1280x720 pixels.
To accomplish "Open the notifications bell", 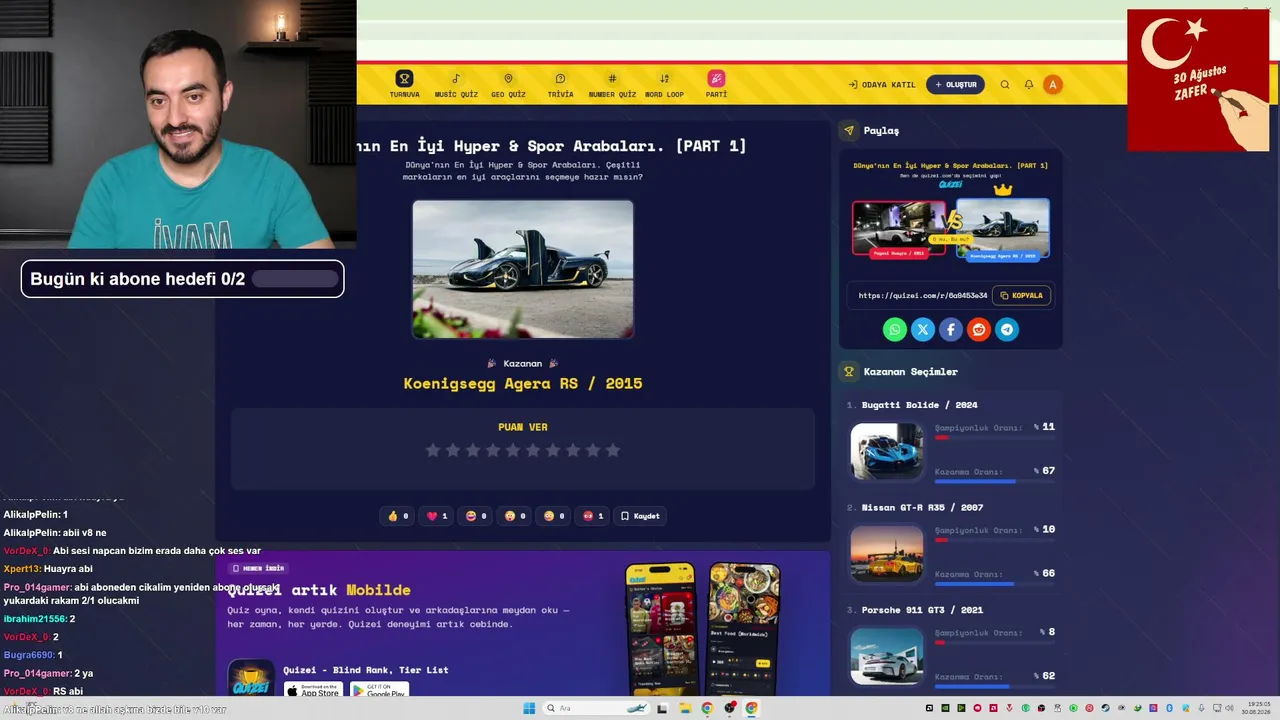I will pyautogui.click(x=1029, y=85).
